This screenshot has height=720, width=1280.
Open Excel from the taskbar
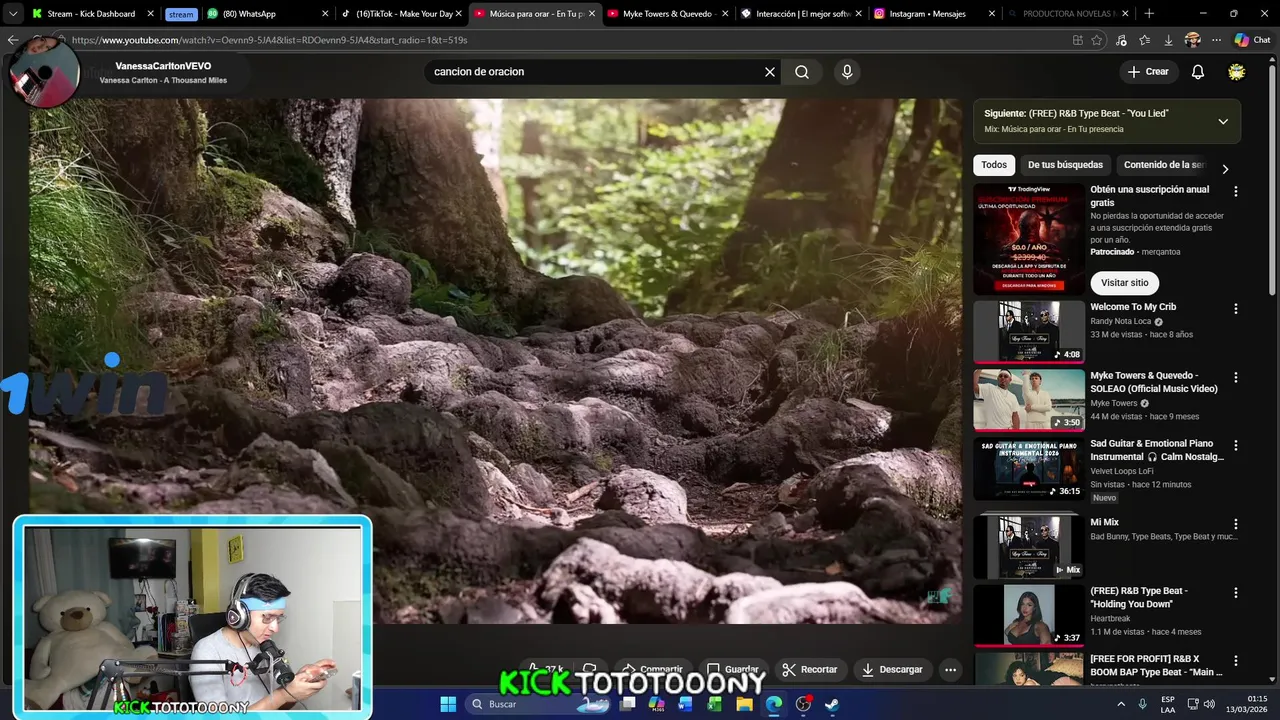click(x=715, y=704)
